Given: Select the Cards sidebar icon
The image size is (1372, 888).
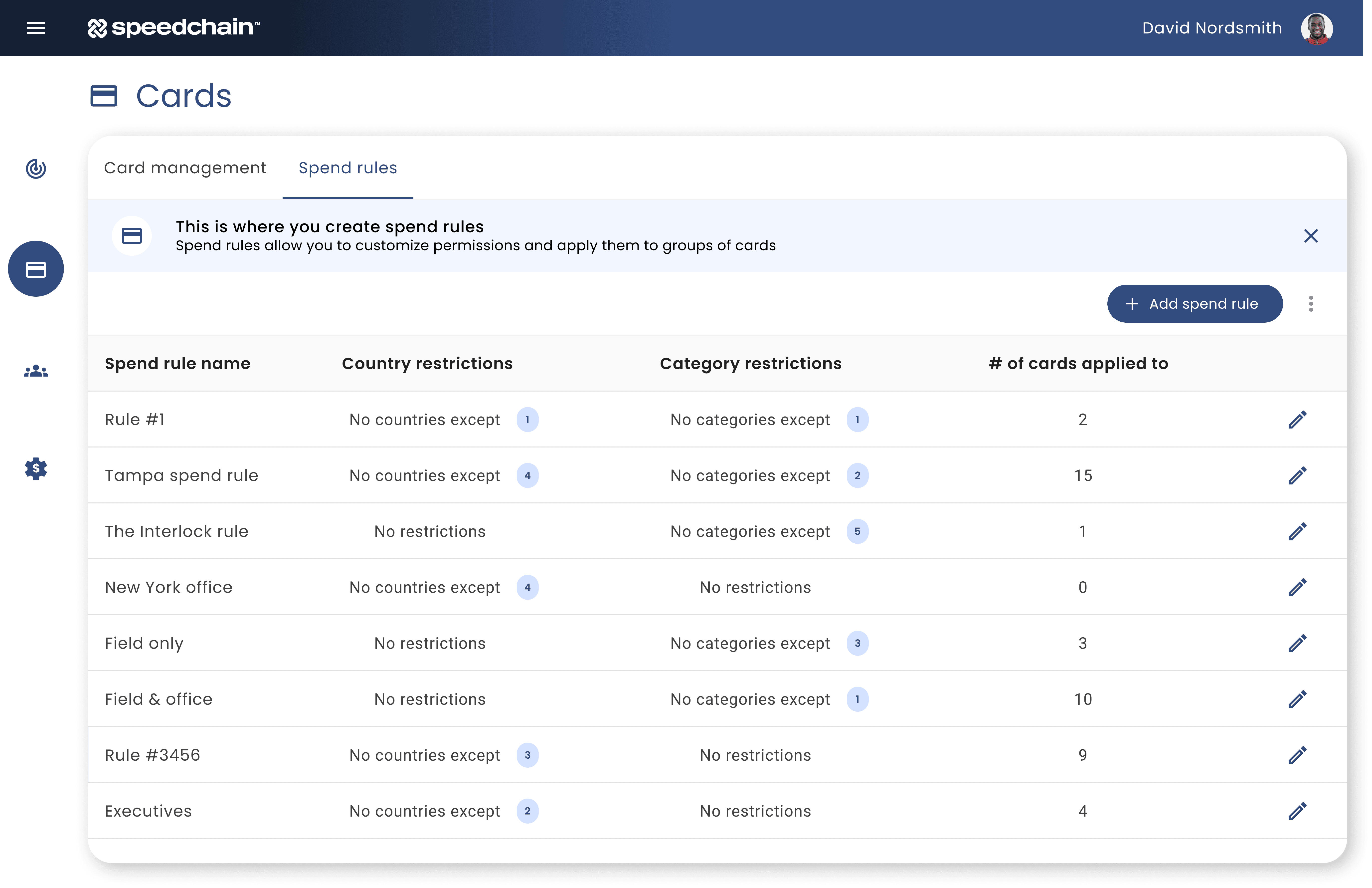Looking at the screenshot, I should pos(36,269).
